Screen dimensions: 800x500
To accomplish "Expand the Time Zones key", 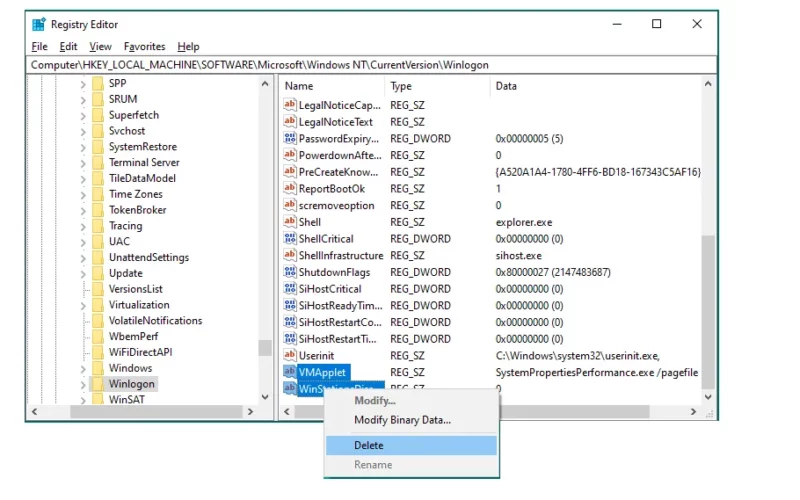I will coord(83,195).
